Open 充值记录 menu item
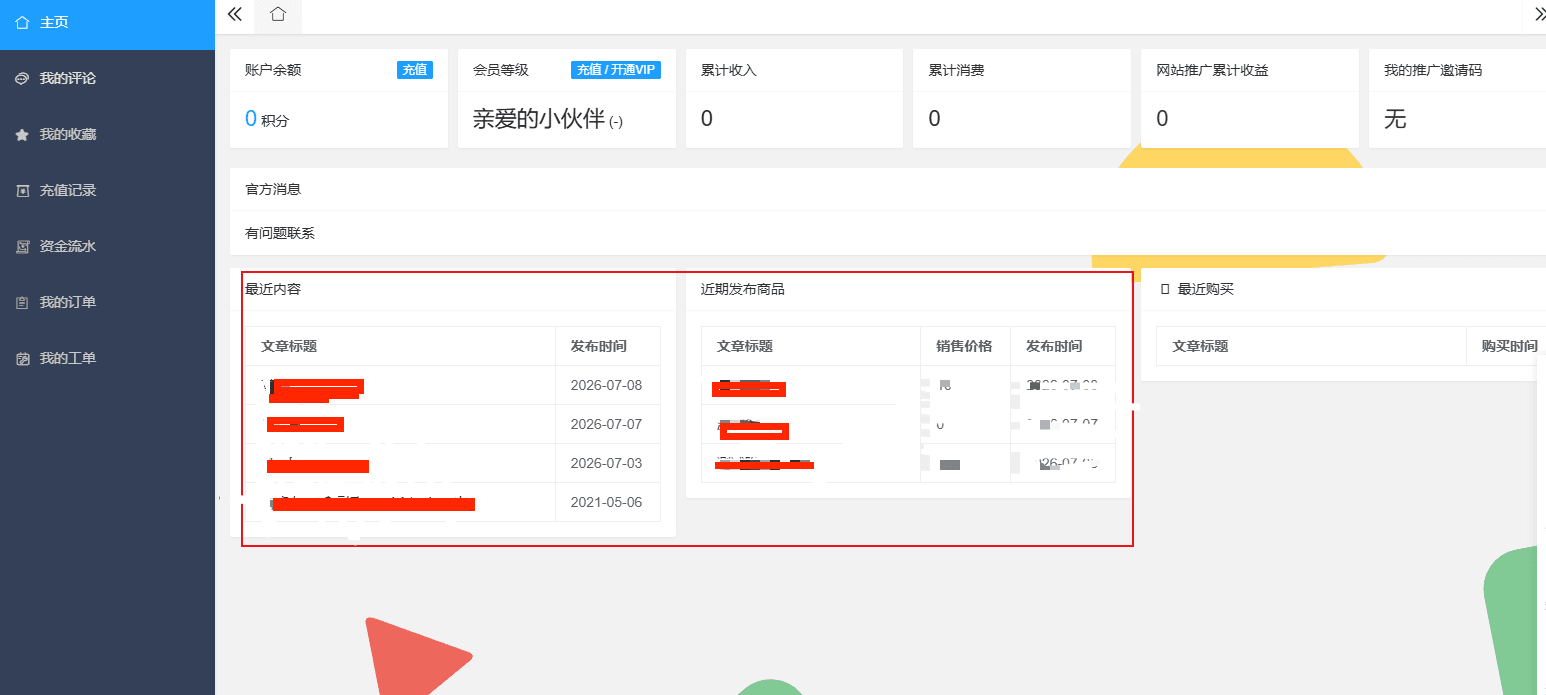Image resolution: width=1546 pixels, height=695 pixels. [107, 190]
